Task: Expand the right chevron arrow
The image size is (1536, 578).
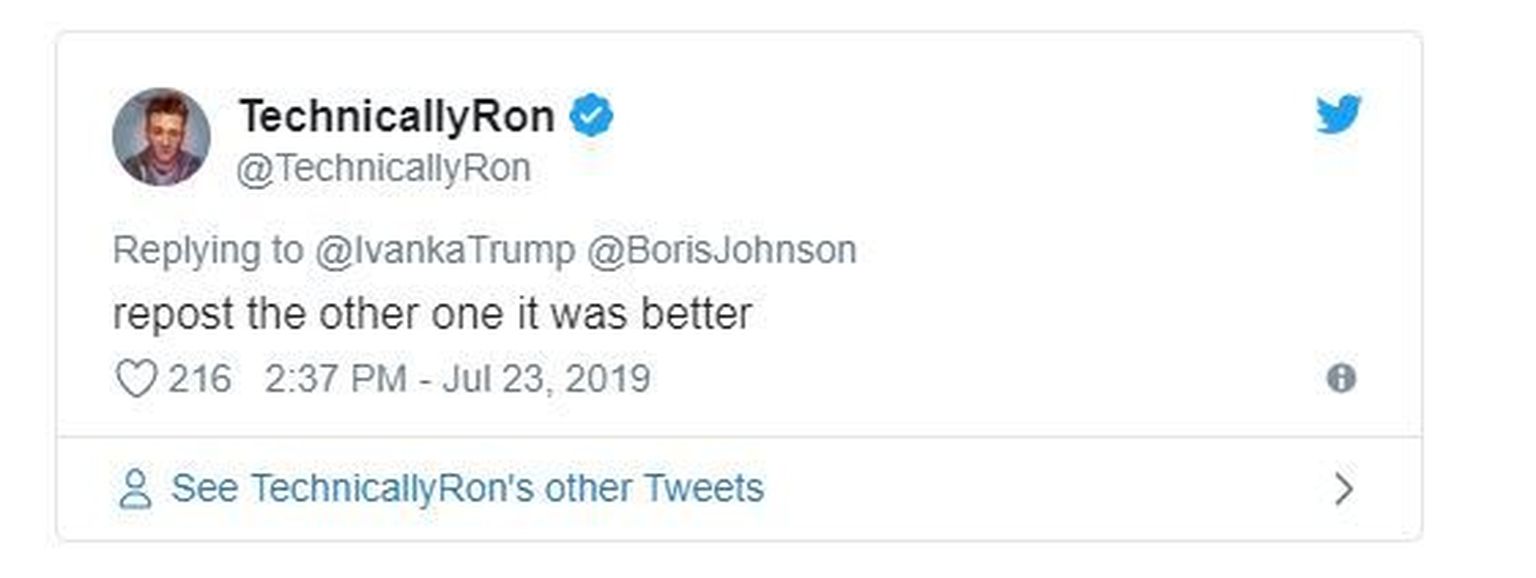Action: 1344,489
